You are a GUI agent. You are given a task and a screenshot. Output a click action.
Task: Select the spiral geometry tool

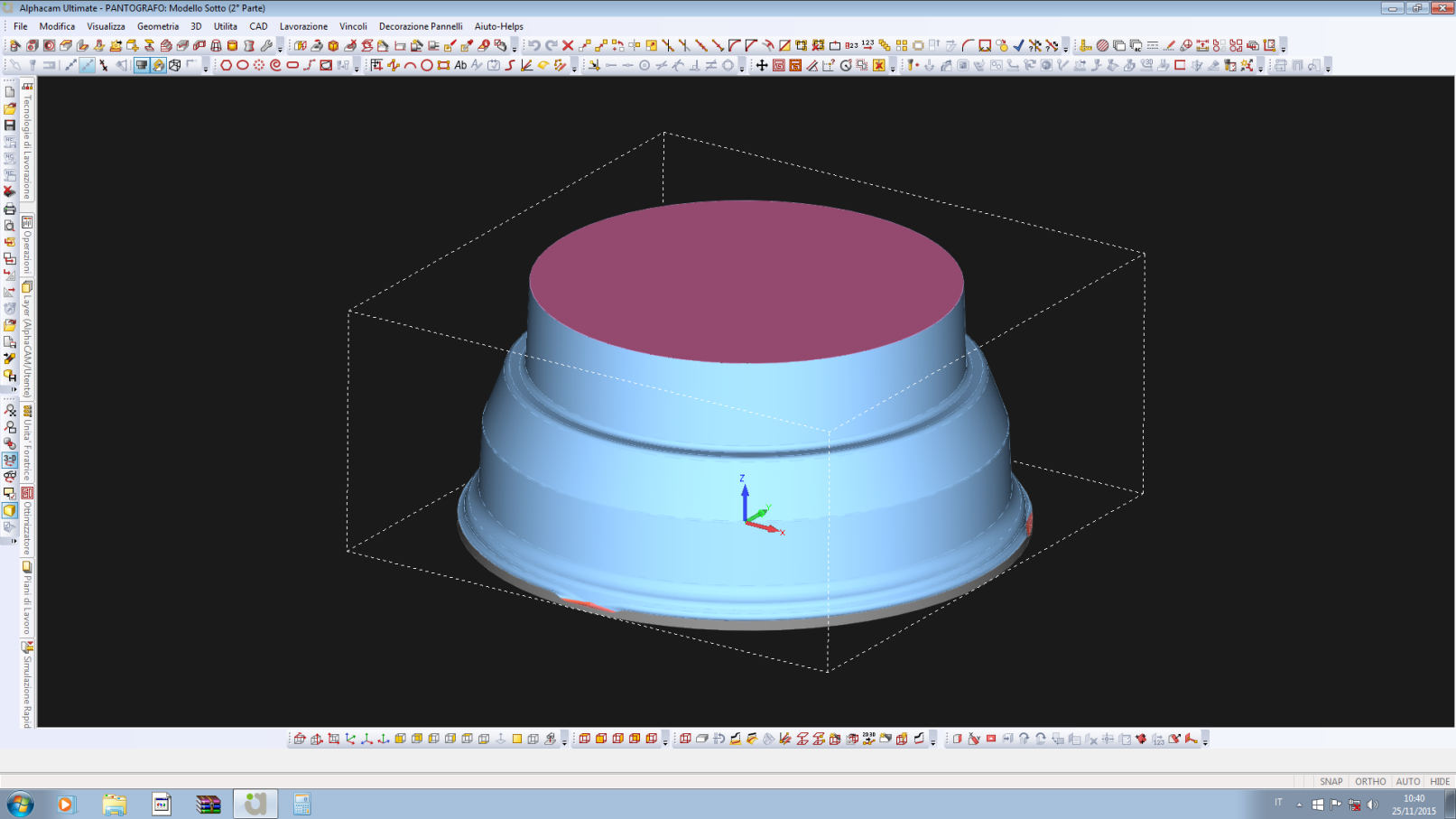276,65
